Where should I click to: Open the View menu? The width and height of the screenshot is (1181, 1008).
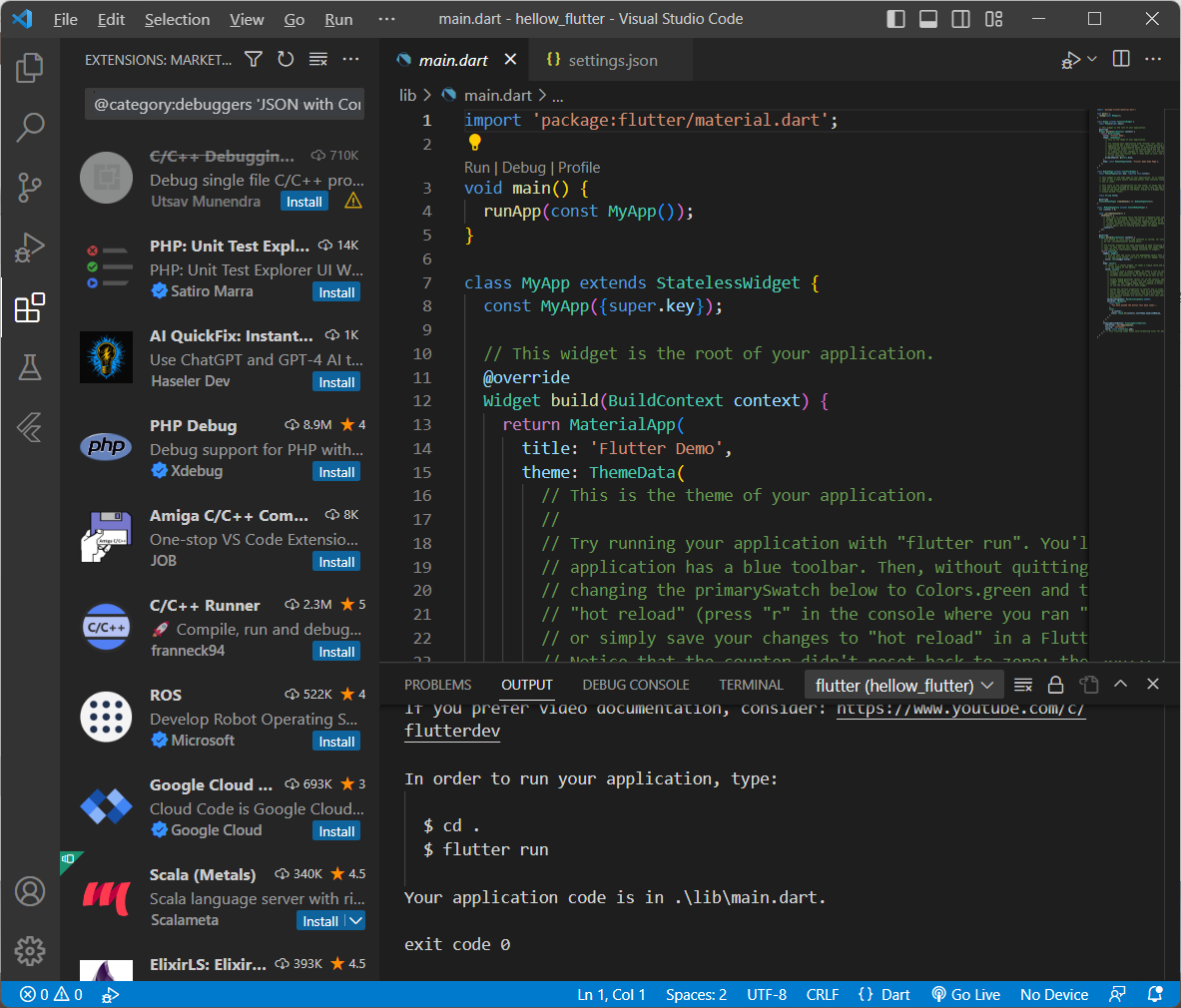(x=247, y=19)
